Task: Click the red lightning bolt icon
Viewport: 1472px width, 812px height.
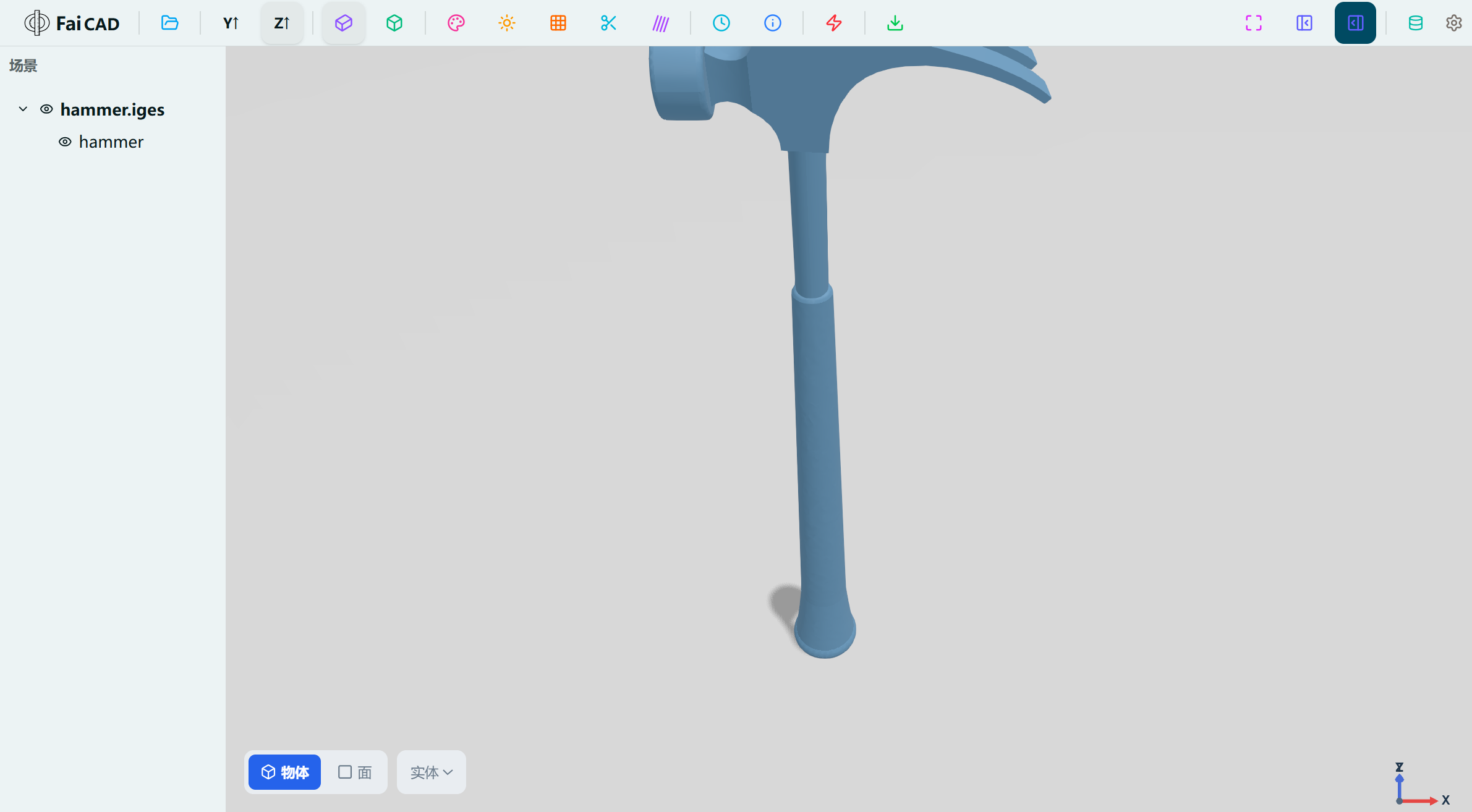Action: (834, 23)
